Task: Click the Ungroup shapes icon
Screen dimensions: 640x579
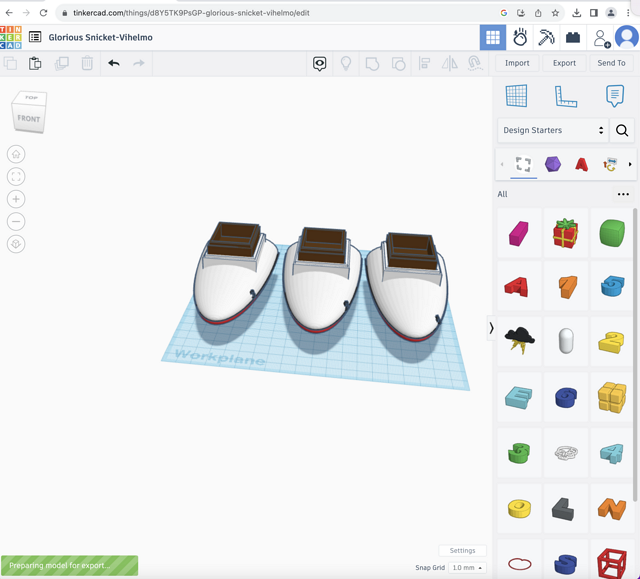Action: click(398, 64)
